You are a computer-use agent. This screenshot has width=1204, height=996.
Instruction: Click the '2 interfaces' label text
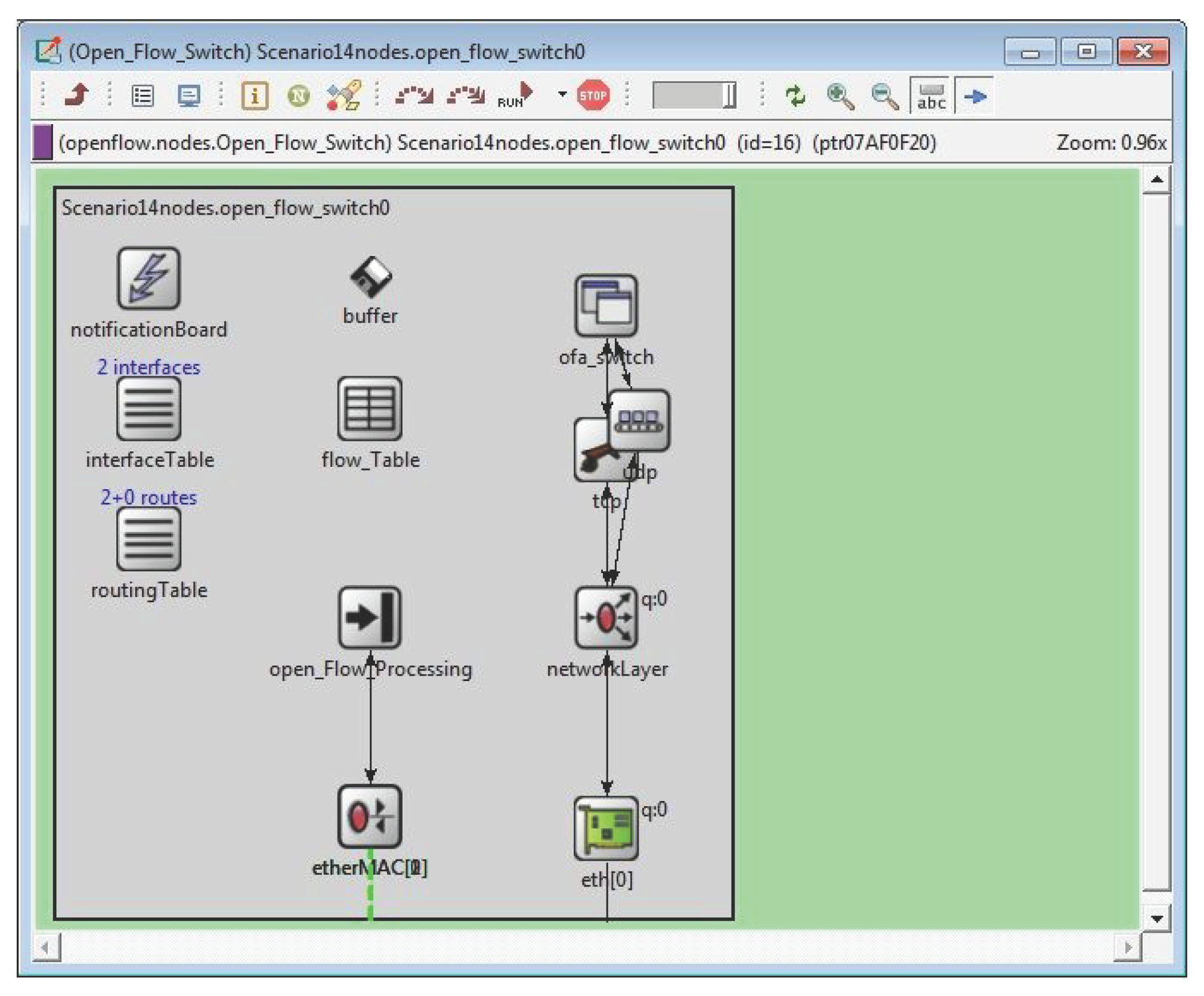click(x=148, y=367)
